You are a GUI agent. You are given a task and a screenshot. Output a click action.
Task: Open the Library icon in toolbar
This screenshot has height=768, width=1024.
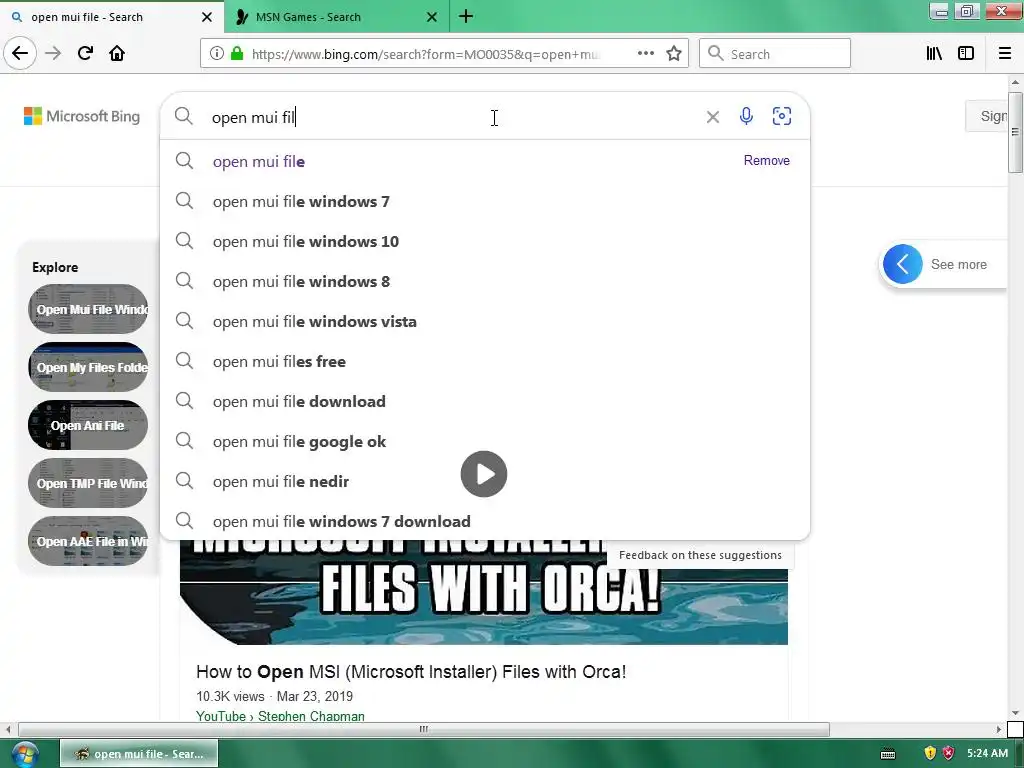[934, 54]
